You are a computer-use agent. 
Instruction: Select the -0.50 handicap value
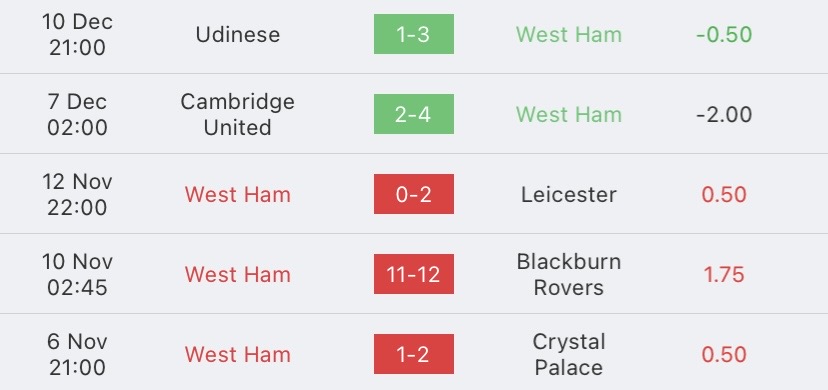tap(724, 34)
